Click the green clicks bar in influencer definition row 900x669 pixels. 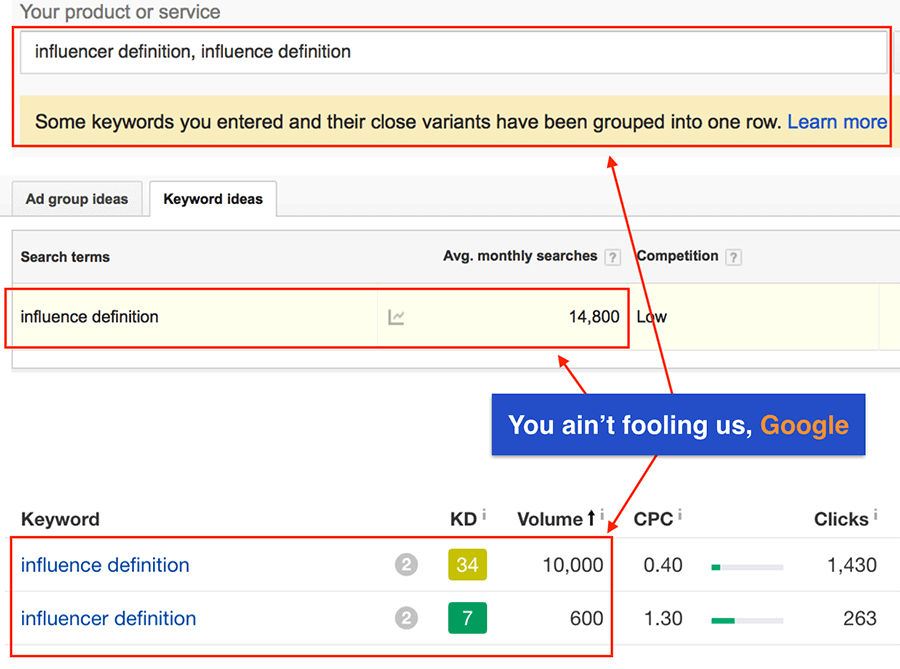point(723,620)
